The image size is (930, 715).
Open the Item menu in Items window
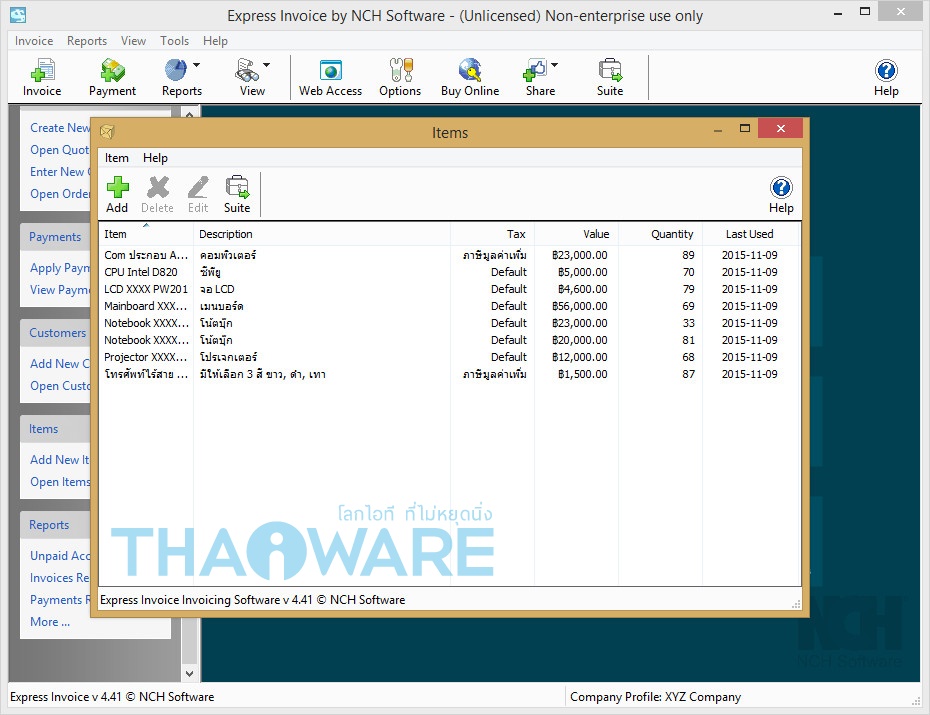(117, 158)
